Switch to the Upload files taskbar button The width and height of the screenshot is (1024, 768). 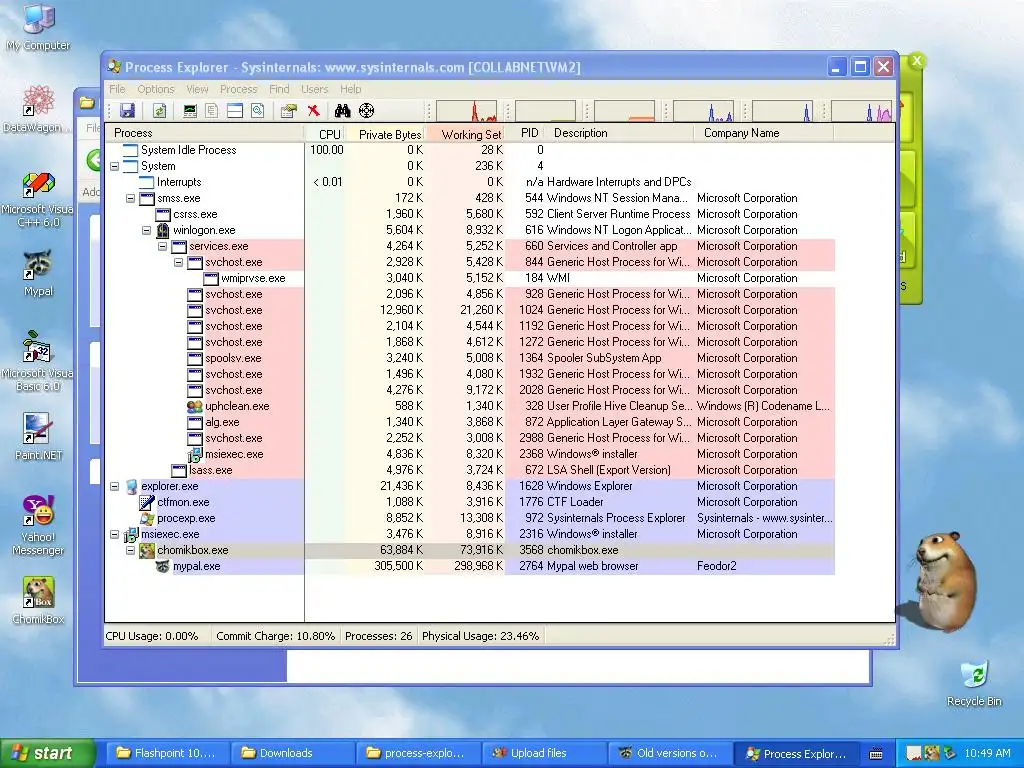(545, 753)
